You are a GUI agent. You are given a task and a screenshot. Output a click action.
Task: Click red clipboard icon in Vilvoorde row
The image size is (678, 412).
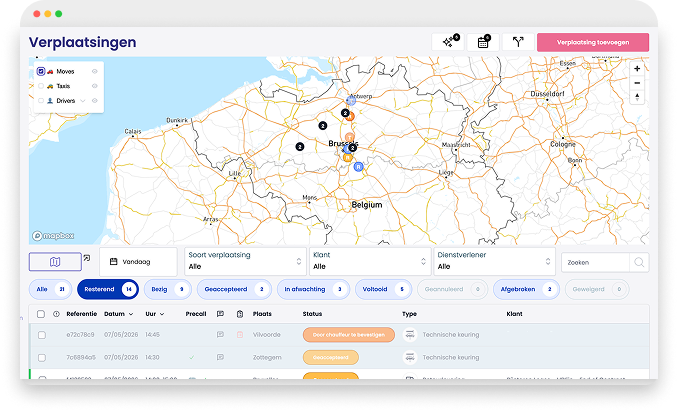[x=240, y=335]
